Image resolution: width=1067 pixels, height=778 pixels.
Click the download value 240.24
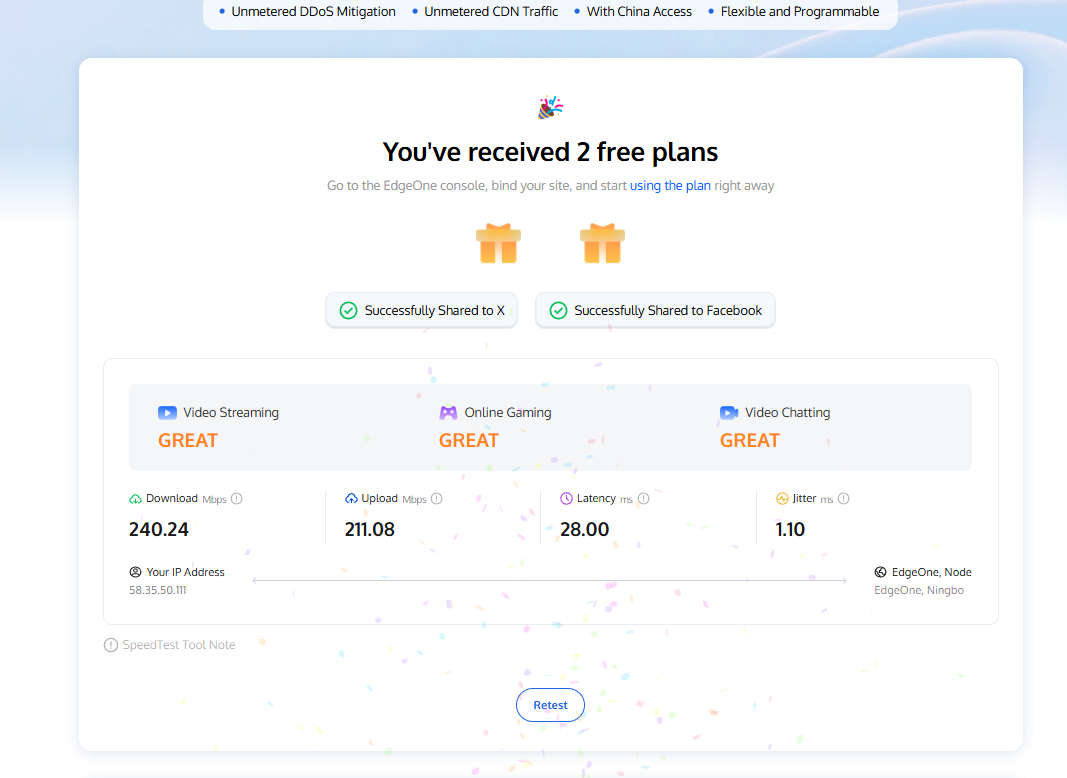[x=159, y=530]
